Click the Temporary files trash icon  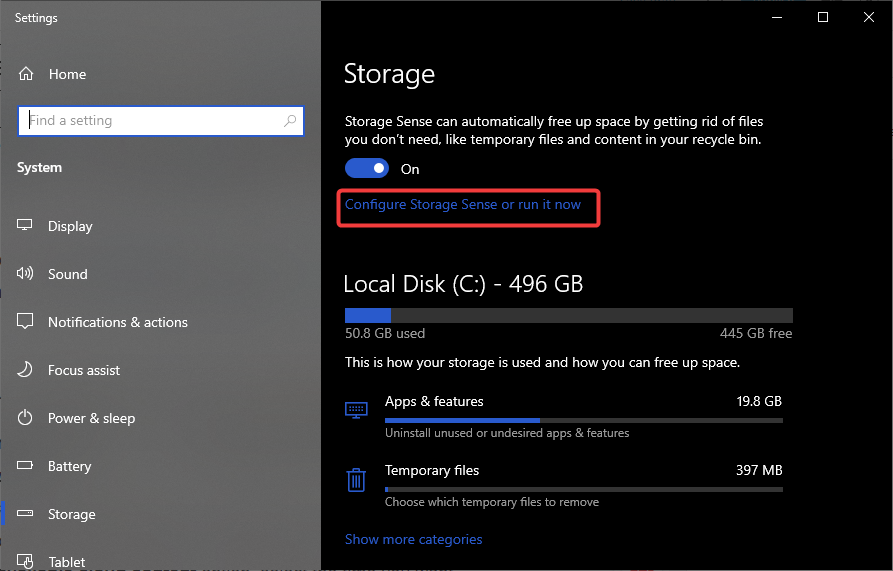(x=356, y=480)
